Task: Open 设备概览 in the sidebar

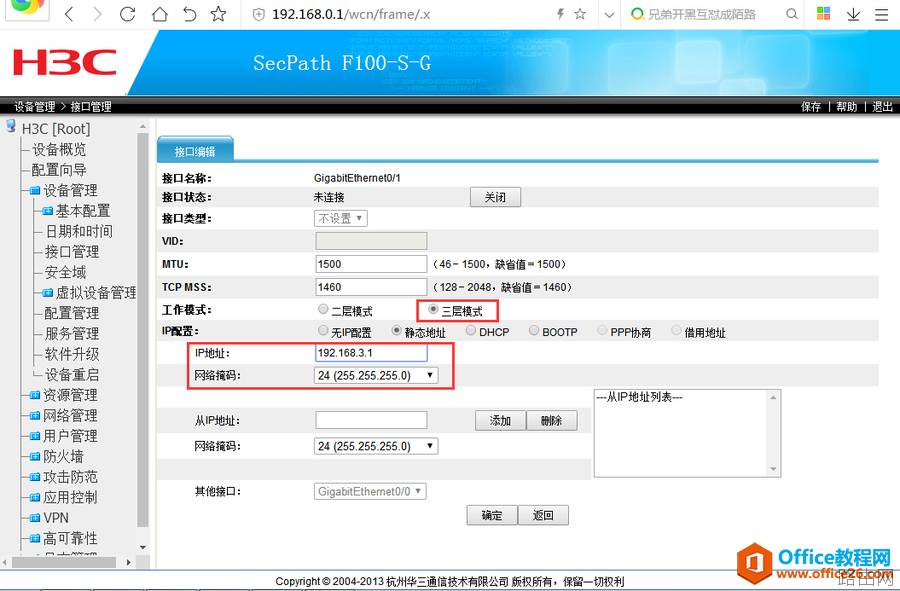Action: [59, 150]
